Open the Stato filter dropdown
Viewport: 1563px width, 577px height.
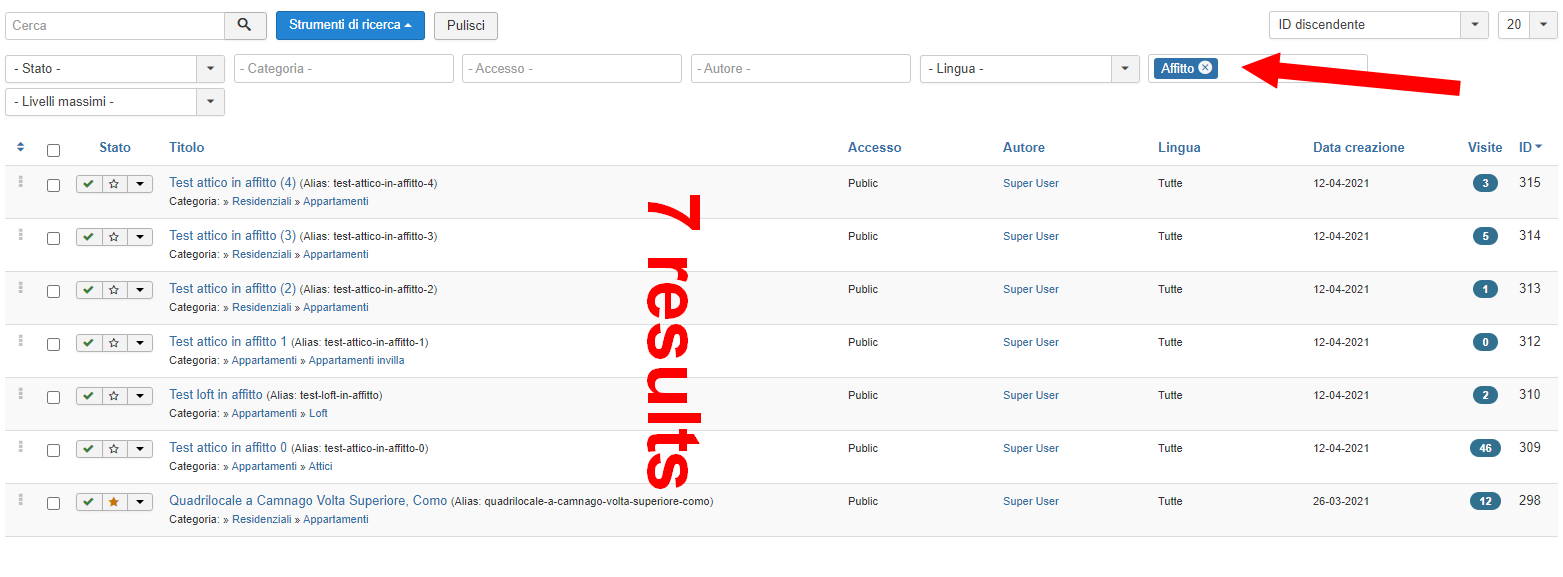pos(114,69)
